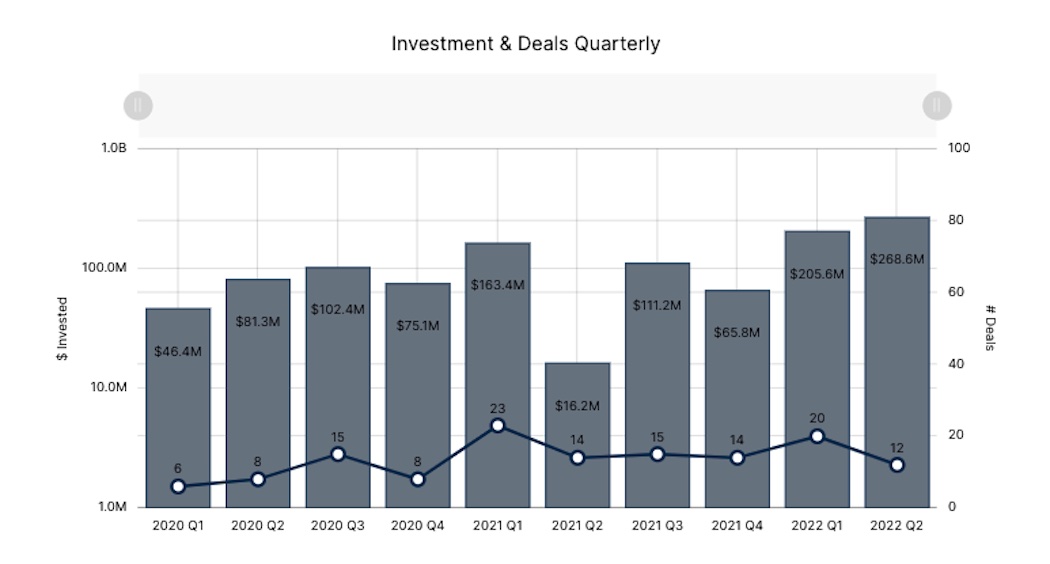
Task: Click the 2021 Q2 deals marker (14)
Action: point(578,458)
